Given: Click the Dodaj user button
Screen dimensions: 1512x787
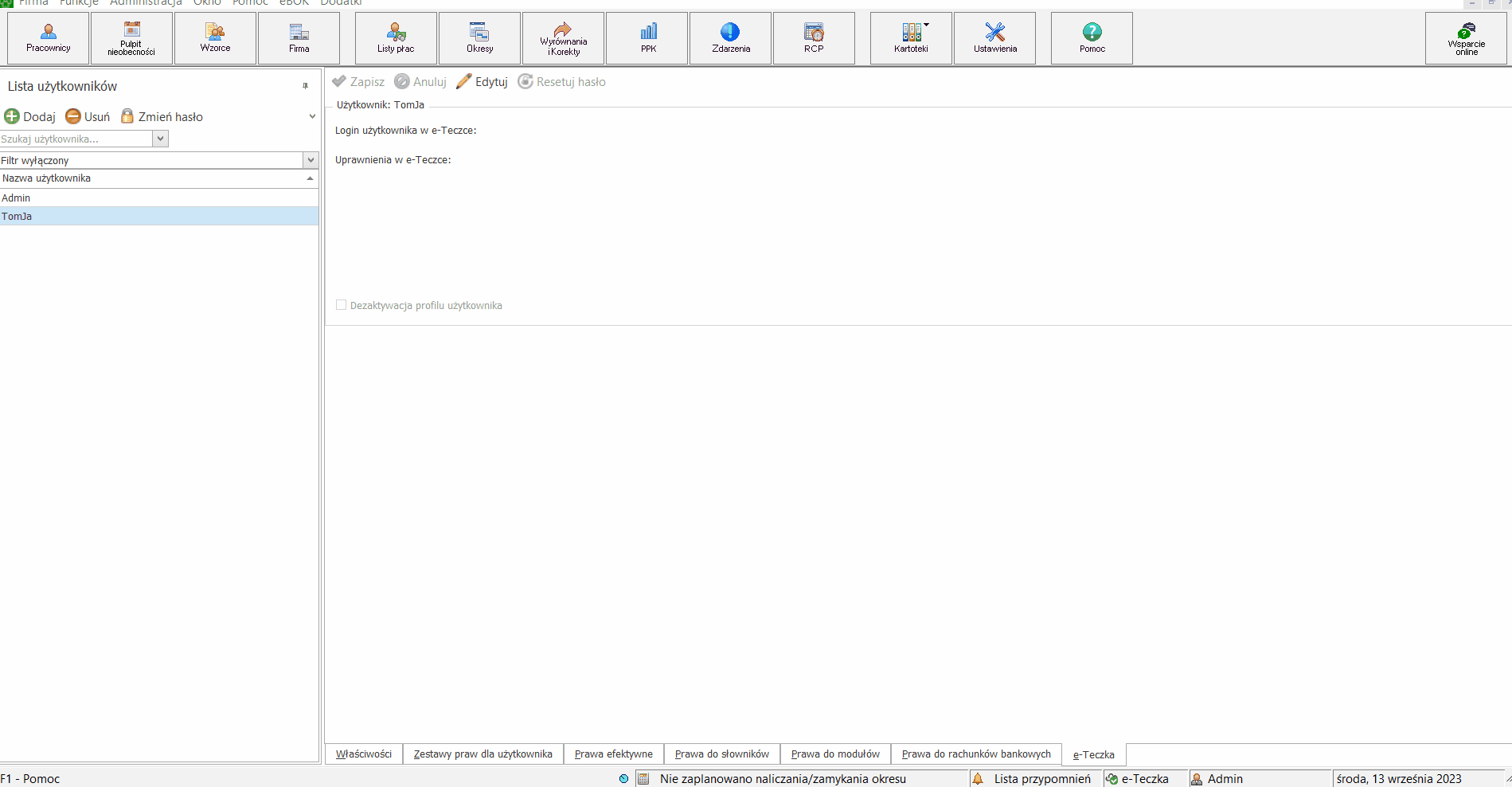Looking at the screenshot, I should 30,116.
